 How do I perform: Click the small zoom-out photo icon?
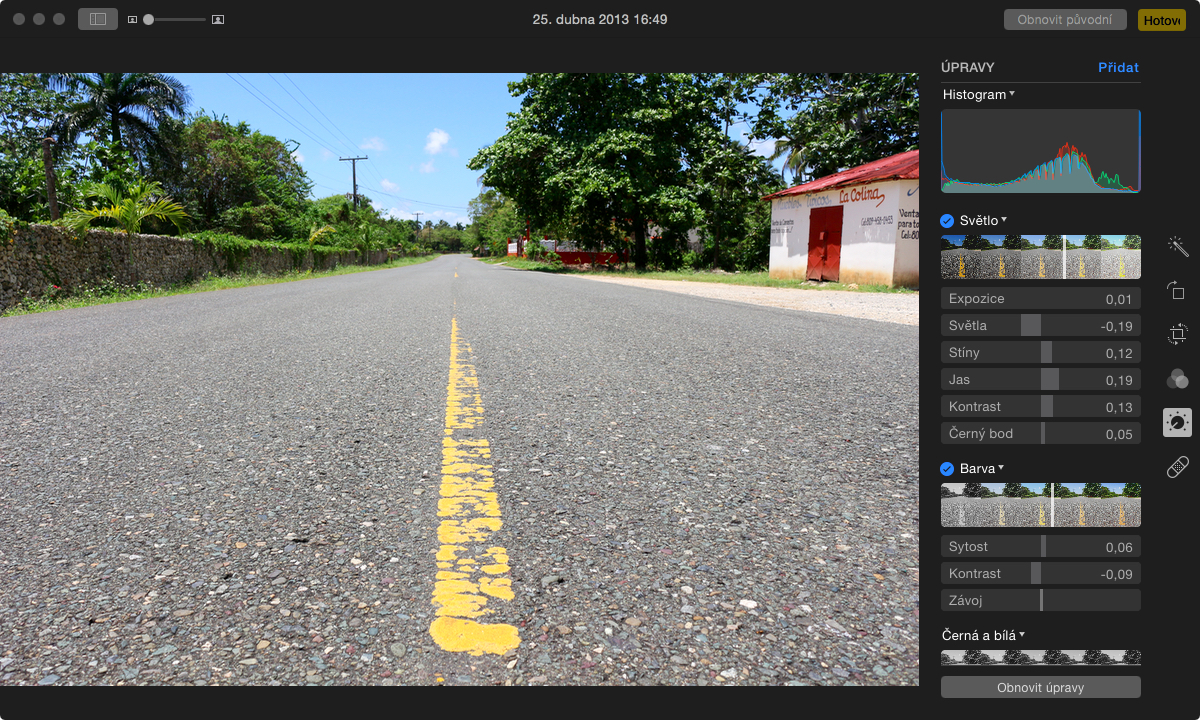click(x=132, y=20)
